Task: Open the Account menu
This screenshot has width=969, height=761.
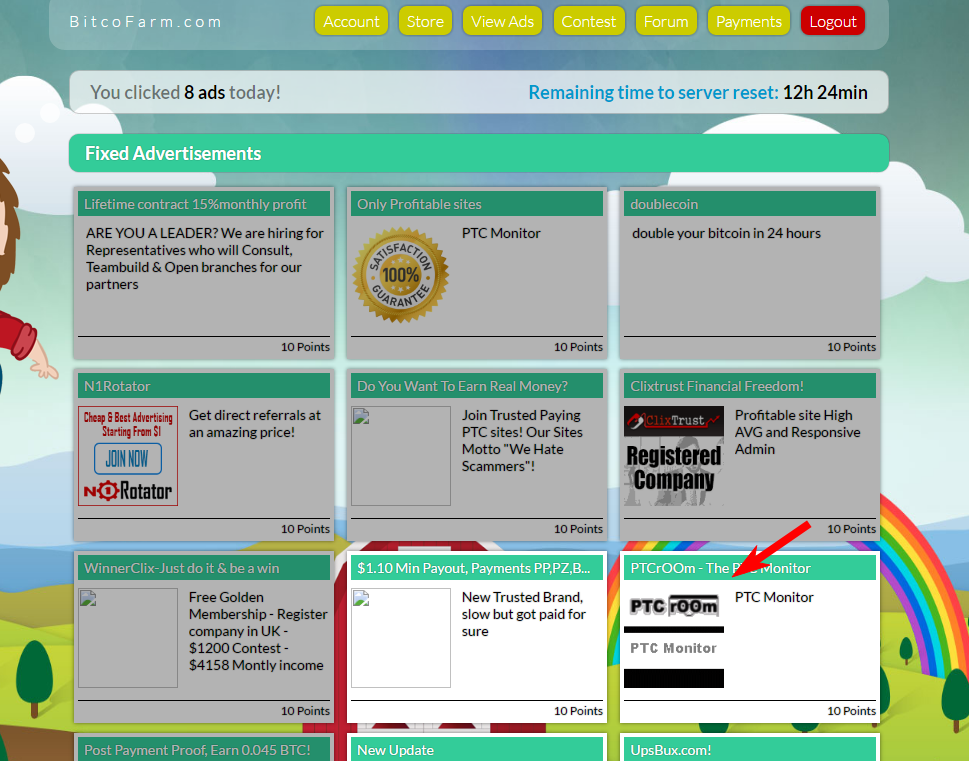Action: pos(351,21)
